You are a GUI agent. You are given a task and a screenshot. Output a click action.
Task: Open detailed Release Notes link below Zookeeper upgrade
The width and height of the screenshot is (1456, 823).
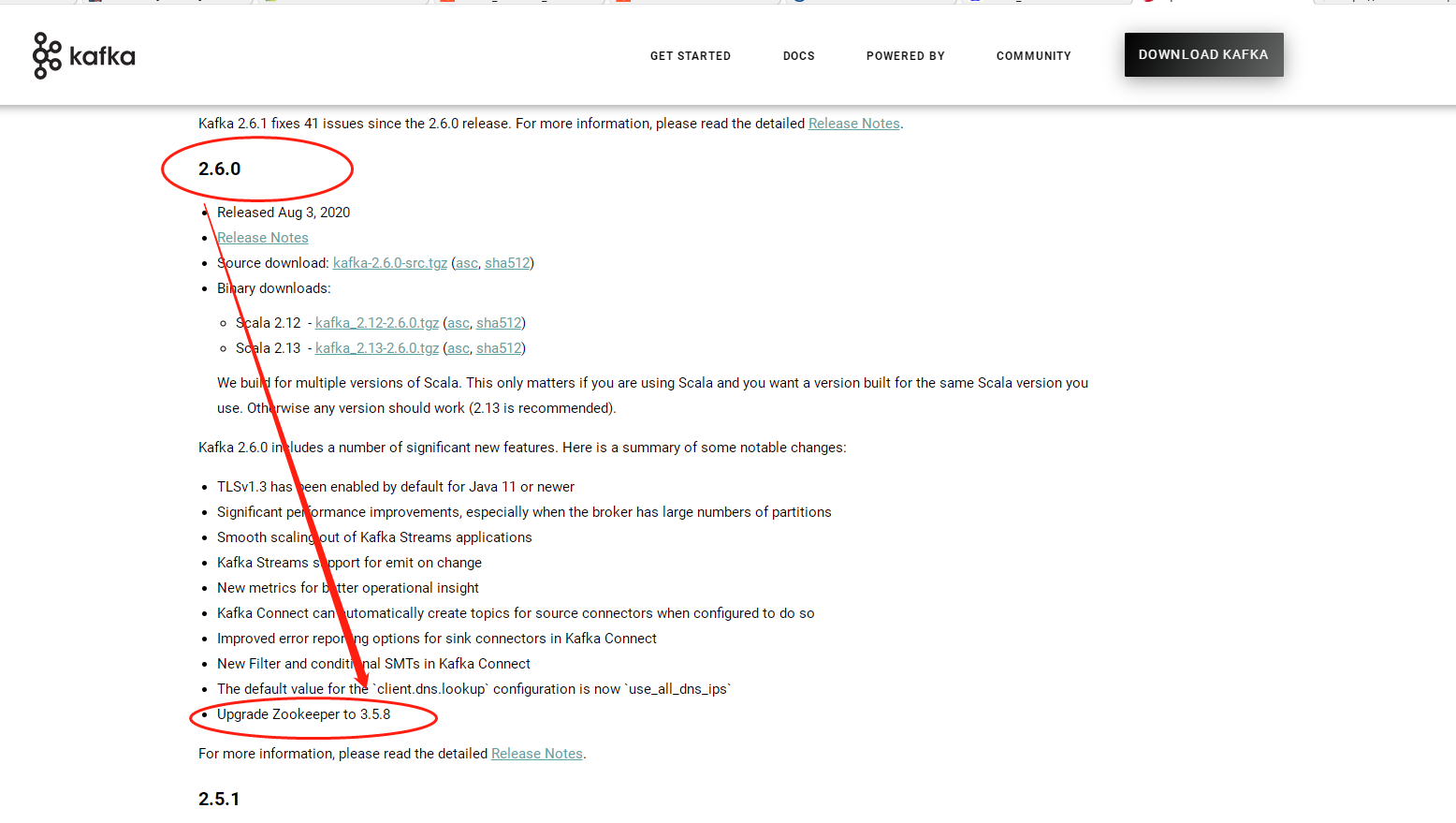pyautogui.click(x=537, y=754)
